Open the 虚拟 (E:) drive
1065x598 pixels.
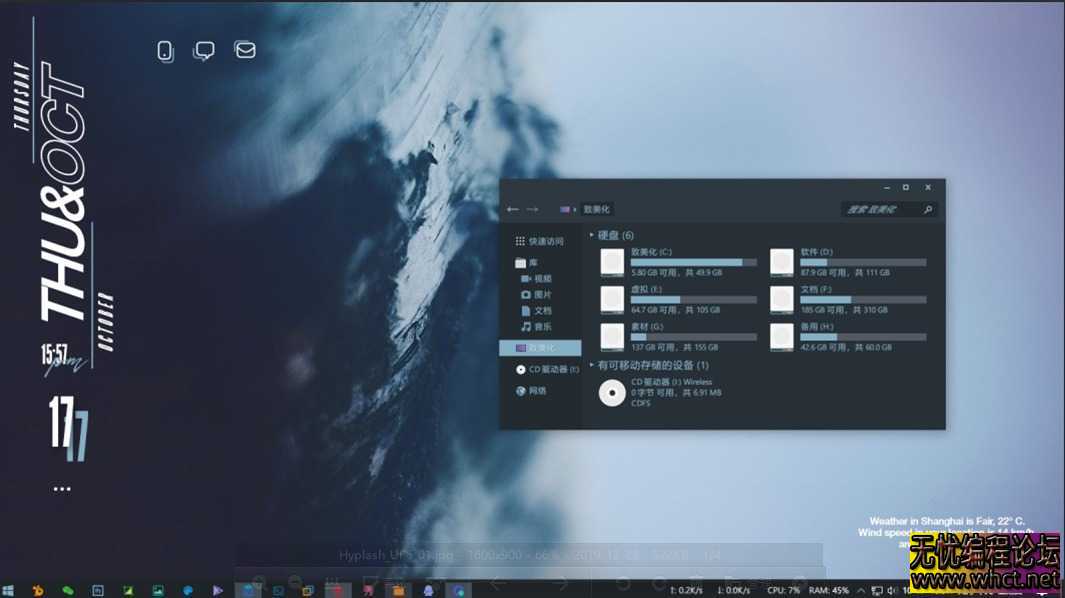tap(648, 288)
